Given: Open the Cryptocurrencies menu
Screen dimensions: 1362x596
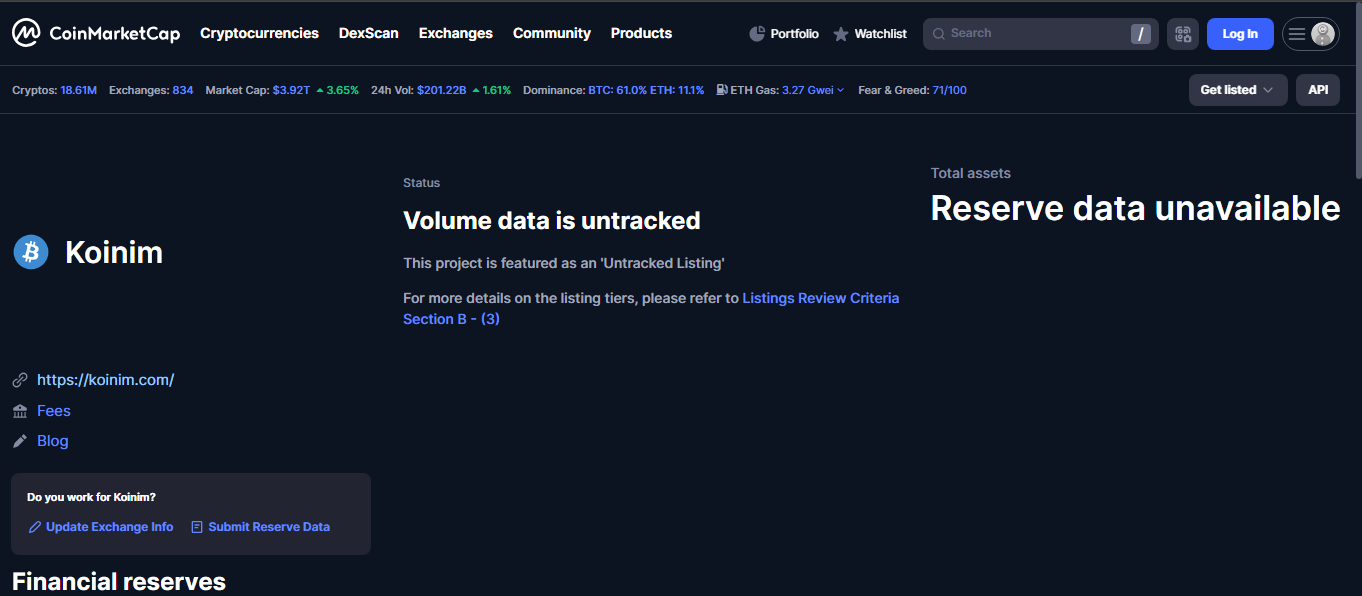Looking at the screenshot, I should 259,33.
